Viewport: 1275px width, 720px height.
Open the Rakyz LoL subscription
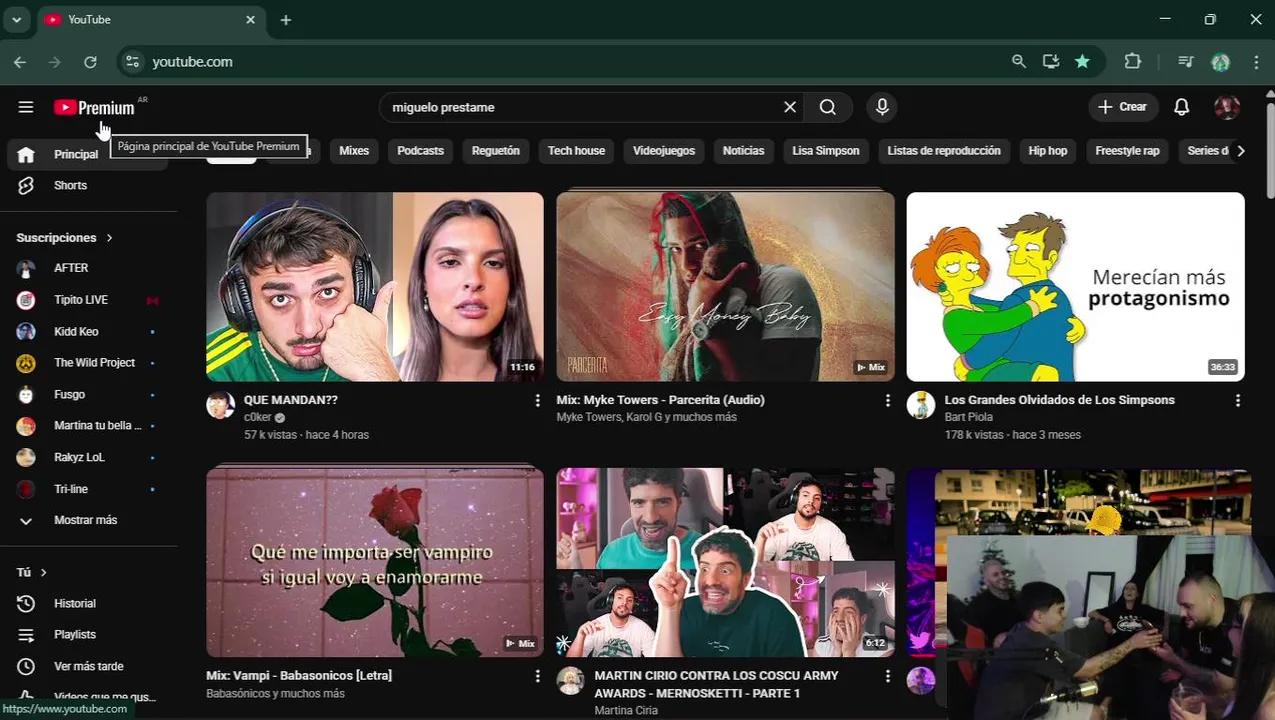pyautogui.click(x=88, y=457)
